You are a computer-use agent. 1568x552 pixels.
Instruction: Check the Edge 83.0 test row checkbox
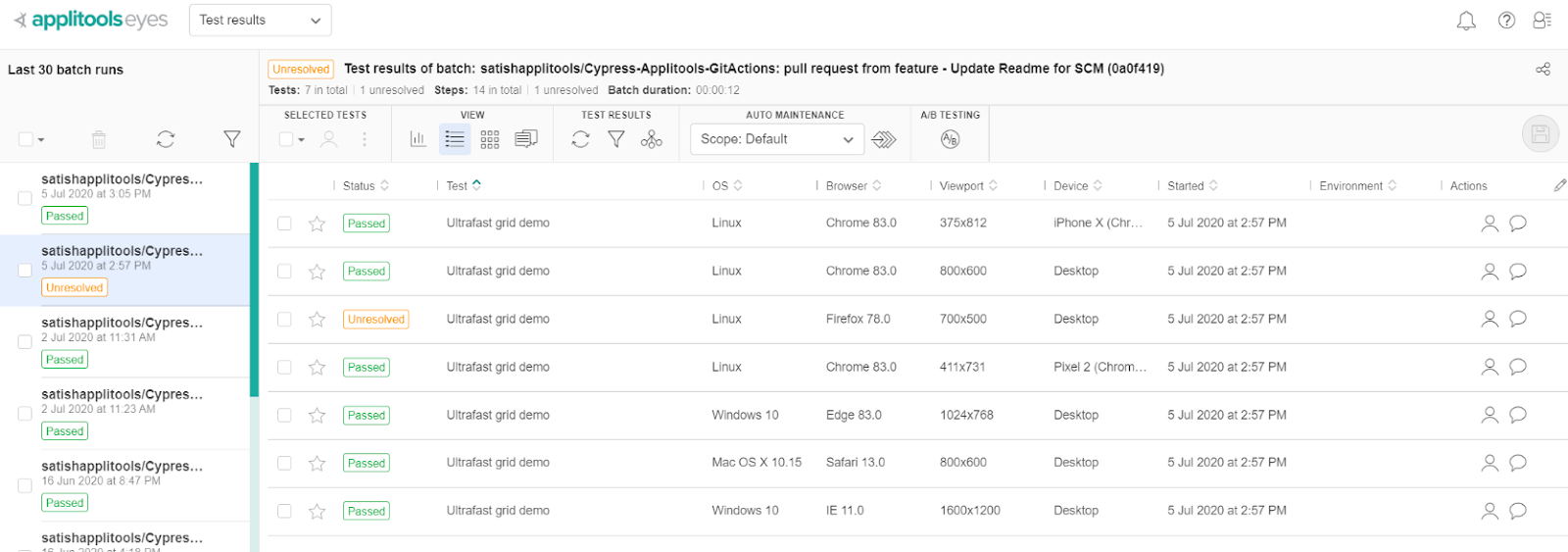tap(284, 416)
